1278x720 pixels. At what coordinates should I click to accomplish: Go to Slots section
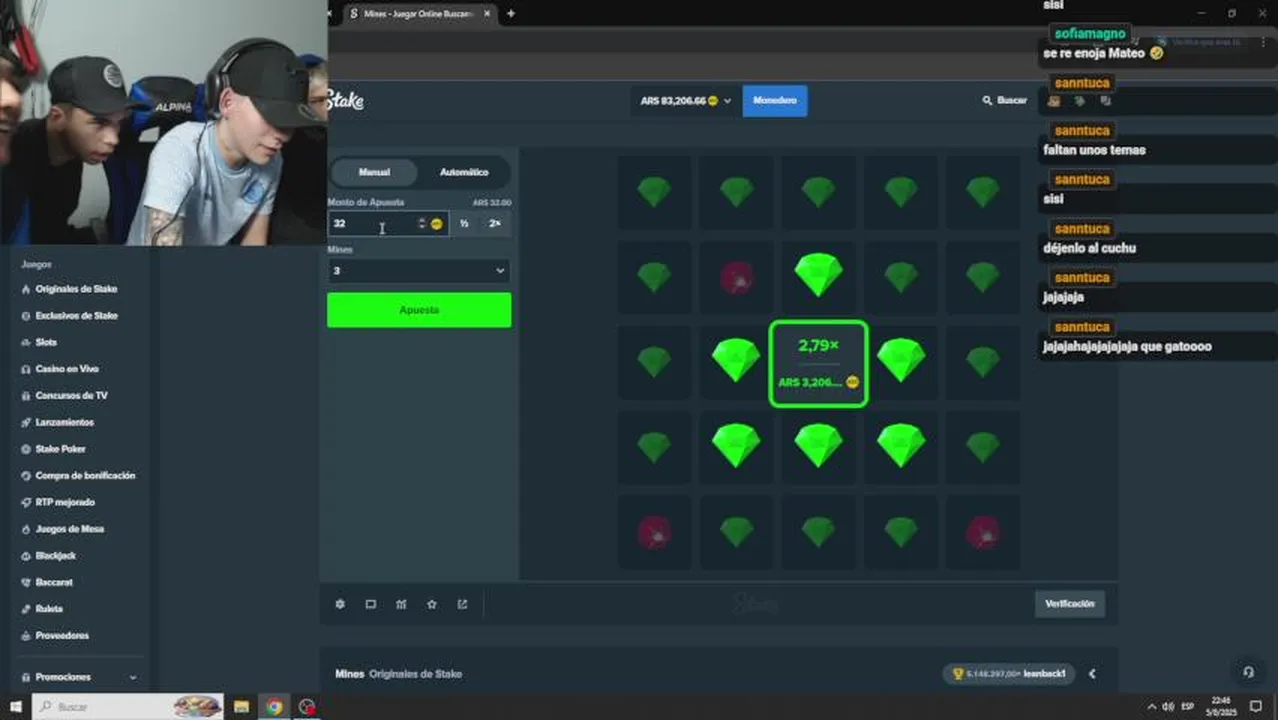point(46,342)
